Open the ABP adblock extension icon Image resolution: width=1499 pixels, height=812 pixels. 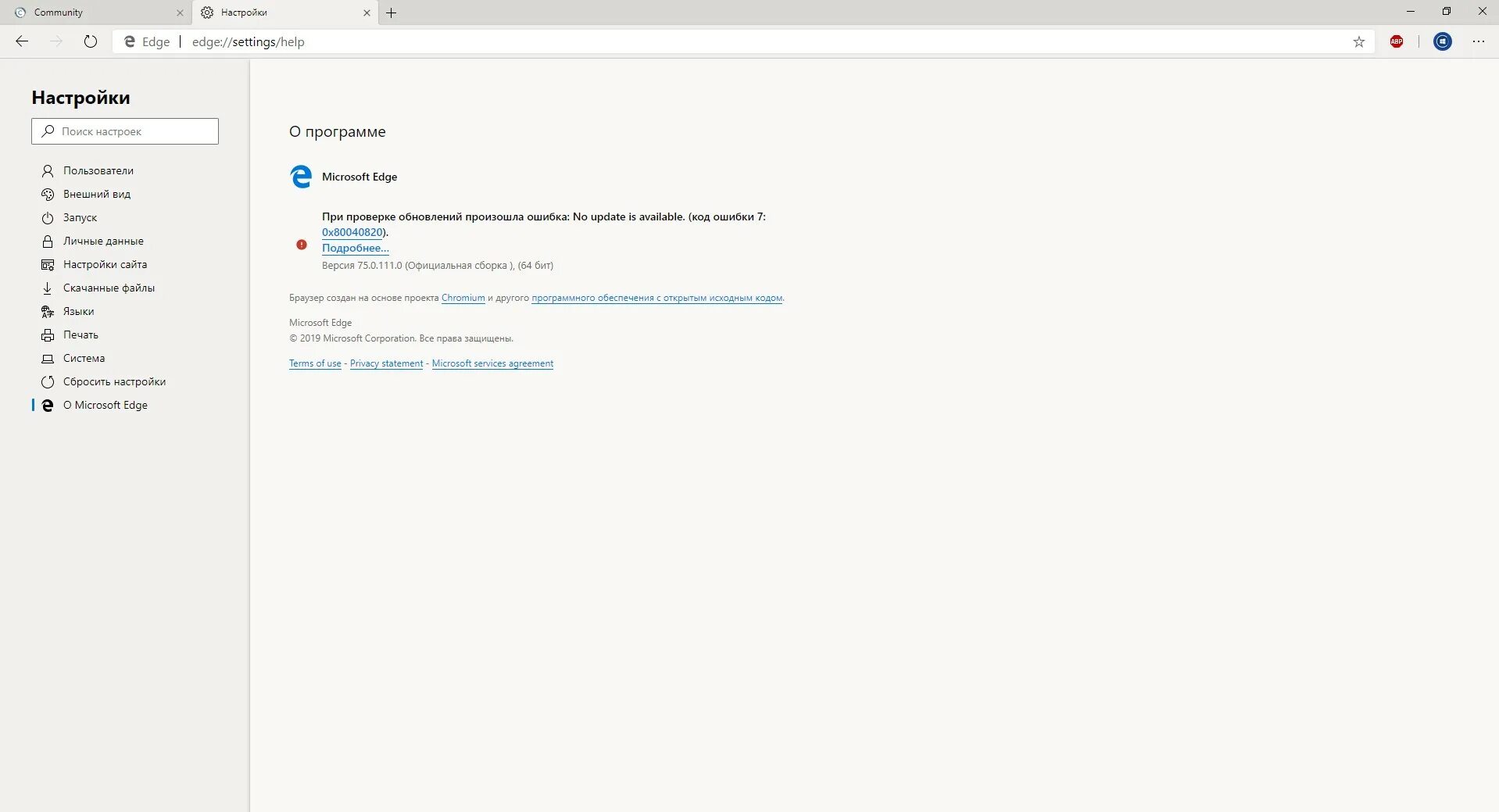point(1397,41)
